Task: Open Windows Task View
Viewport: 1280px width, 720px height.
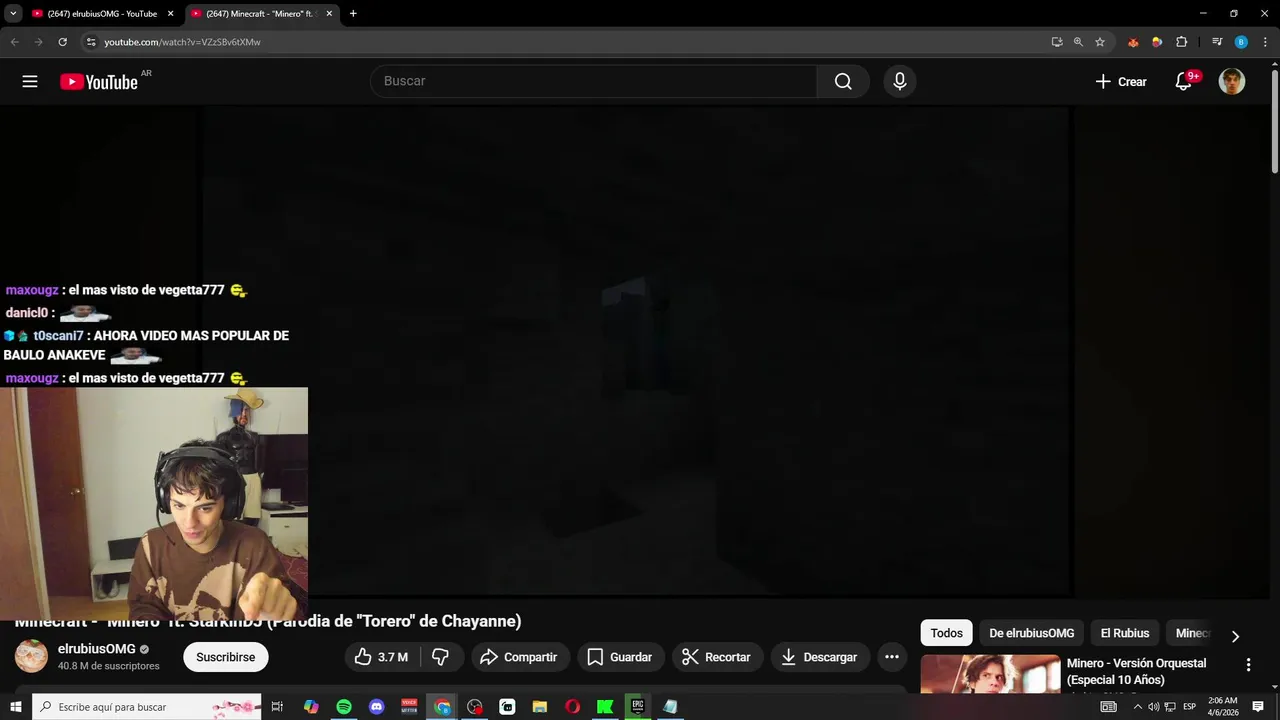Action: click(x=278, y=707)
